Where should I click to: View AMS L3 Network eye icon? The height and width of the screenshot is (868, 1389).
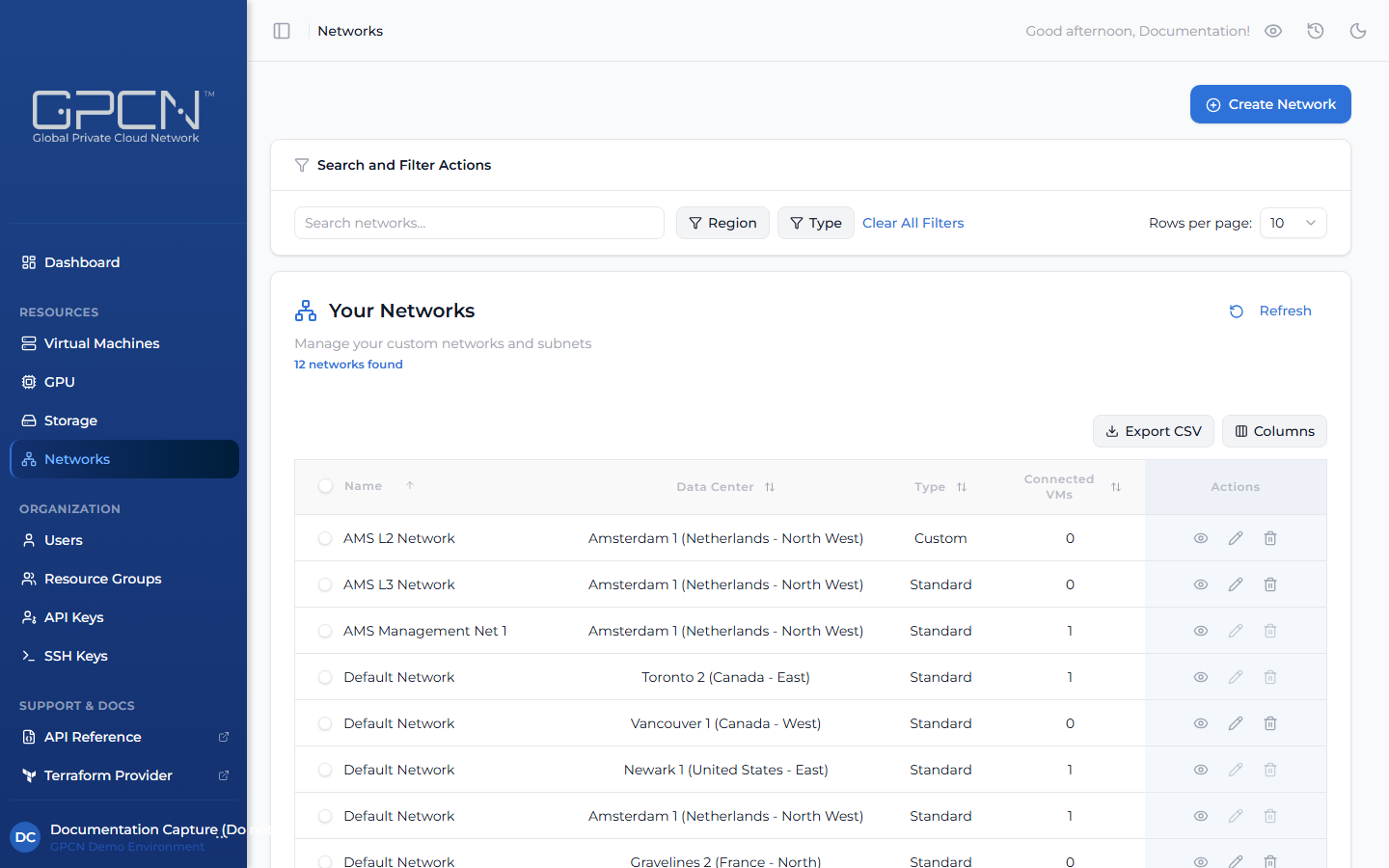[1201, 584]
